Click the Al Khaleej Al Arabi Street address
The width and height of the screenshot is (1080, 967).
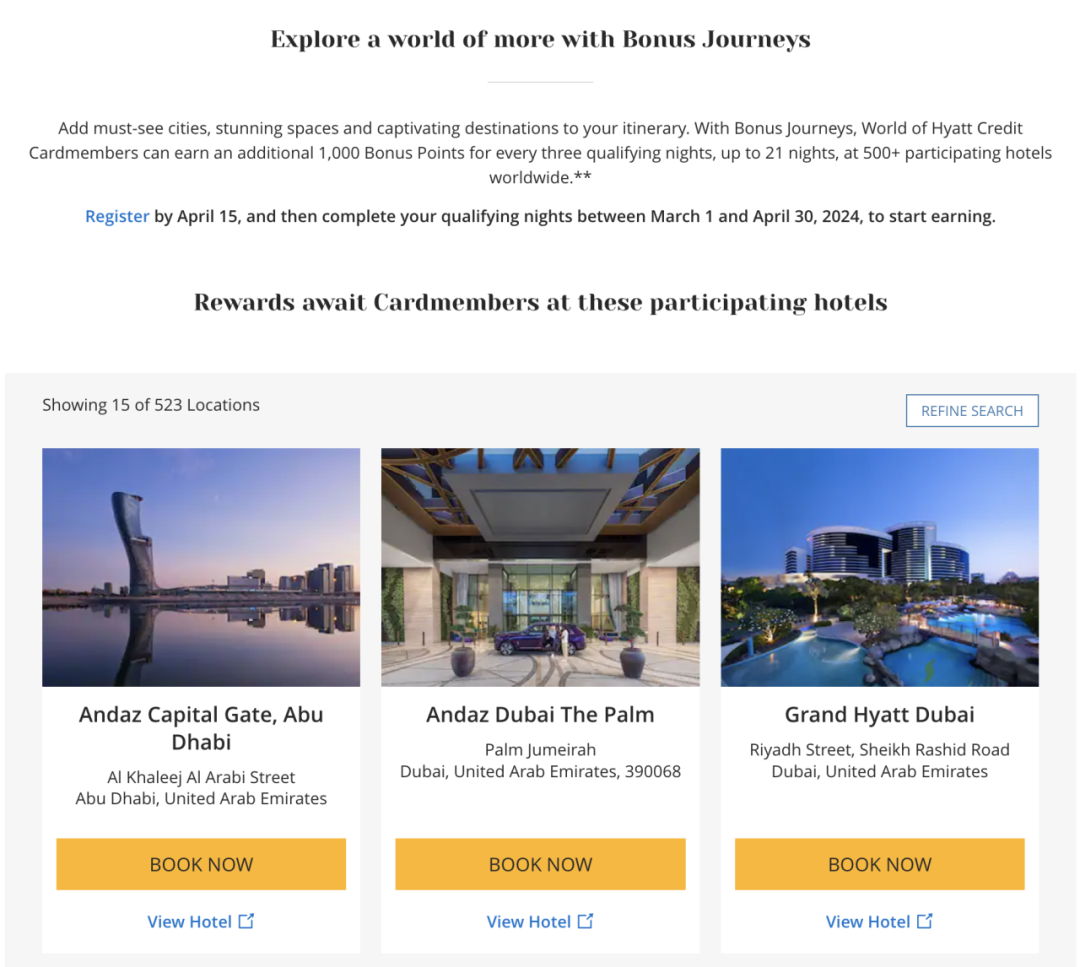pyautogui.click(x=201, y=777)
